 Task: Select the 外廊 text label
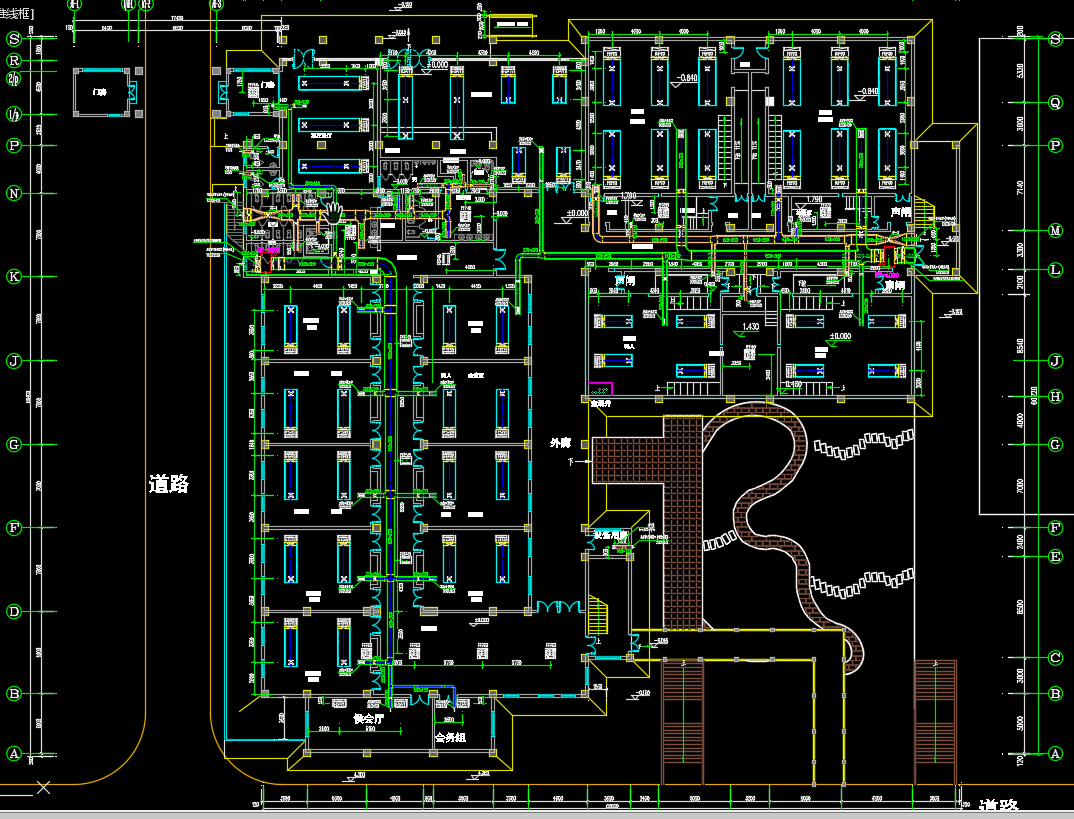pyautogui.click(x=560, y=442)
